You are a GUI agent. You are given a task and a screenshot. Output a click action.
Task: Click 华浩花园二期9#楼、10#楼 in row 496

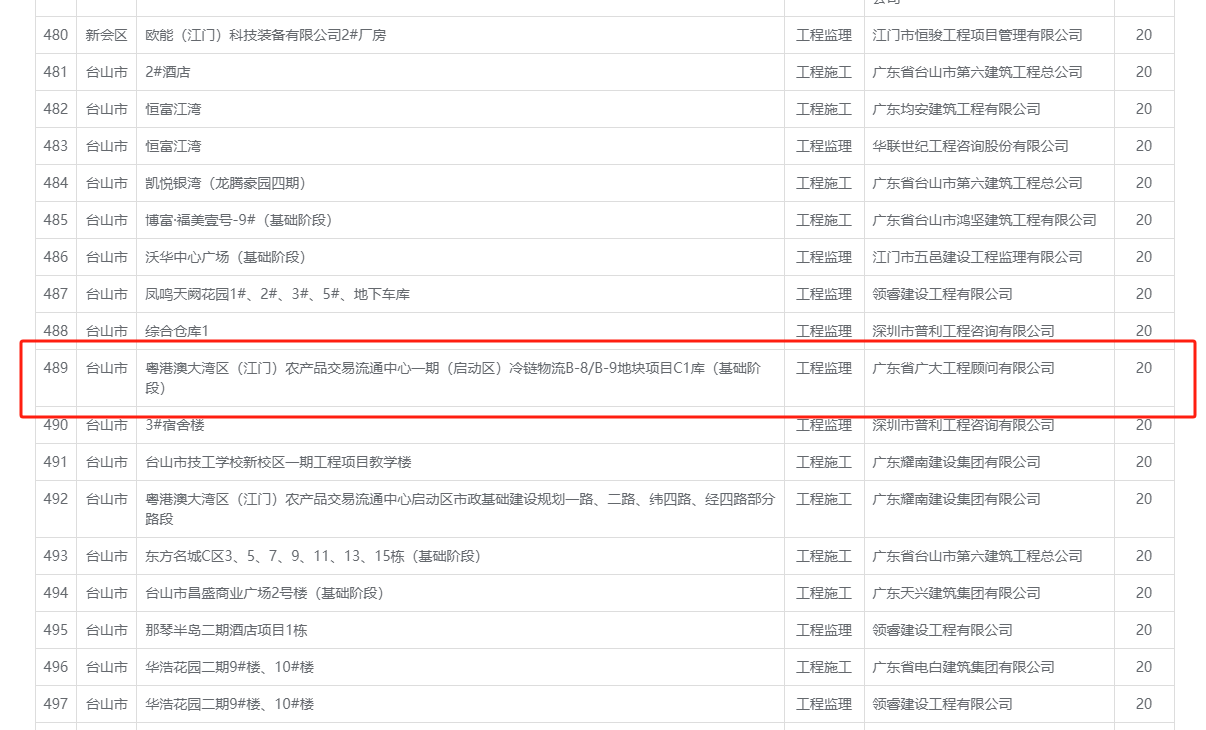tap(229, 667)
